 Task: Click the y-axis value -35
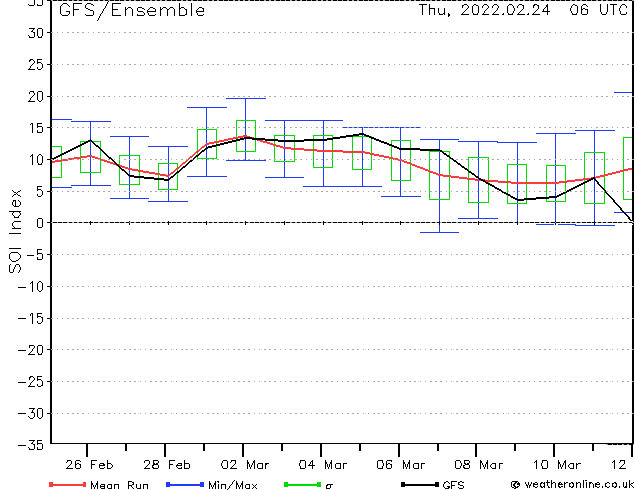tap(31, 445)
